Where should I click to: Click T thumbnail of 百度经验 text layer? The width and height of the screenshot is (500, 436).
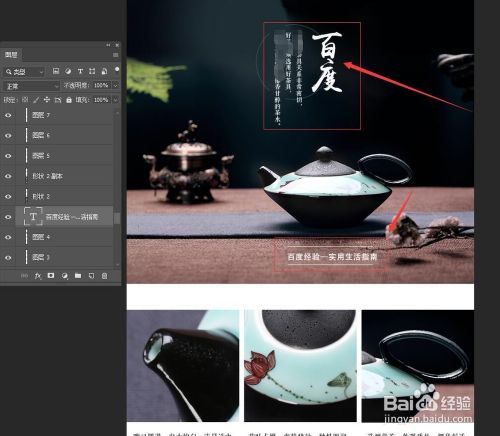point(33,217)
